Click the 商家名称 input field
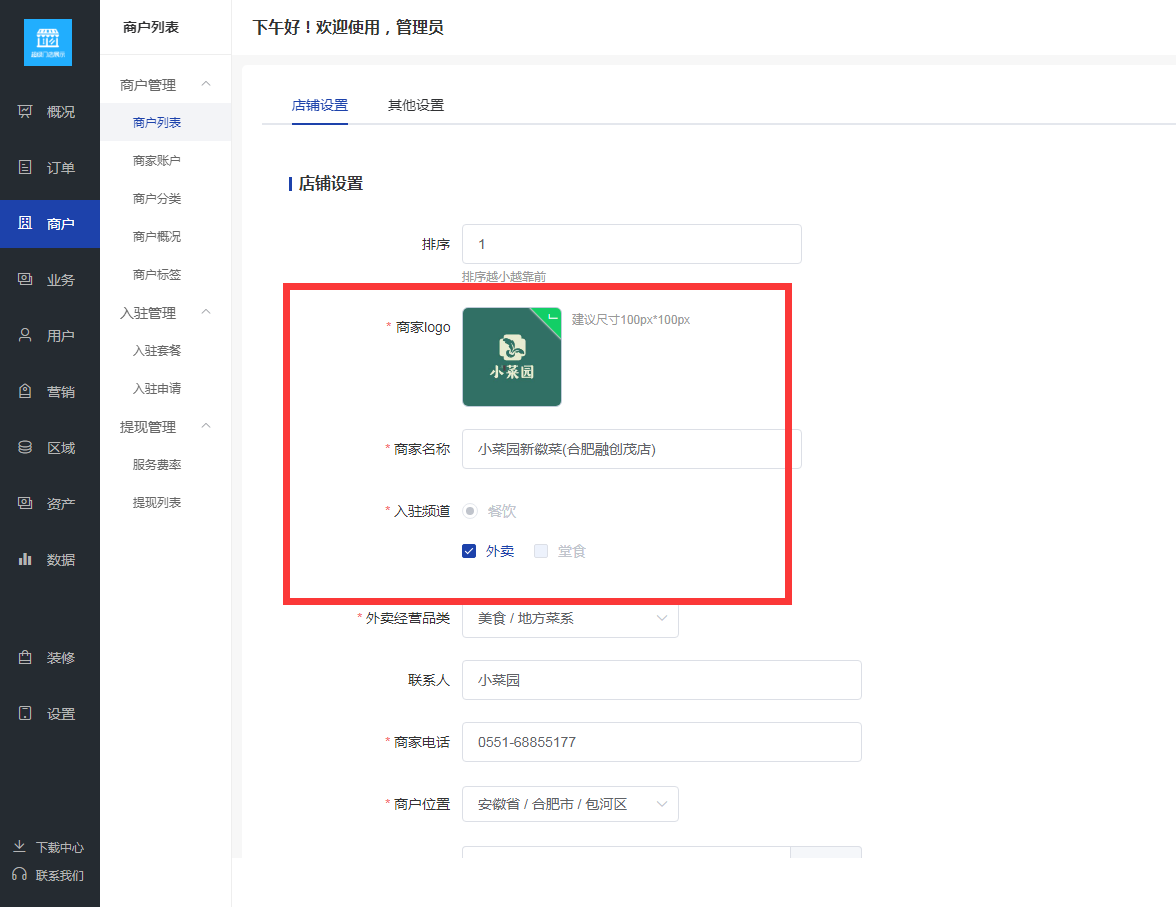1176x907 pixels. coord(632,449)
